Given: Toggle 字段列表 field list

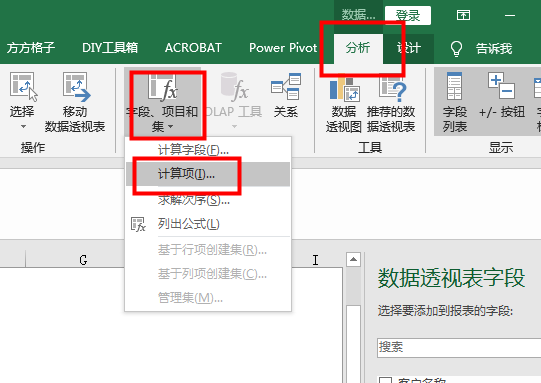Looking at the screenshot, I should tap(455, 102).
